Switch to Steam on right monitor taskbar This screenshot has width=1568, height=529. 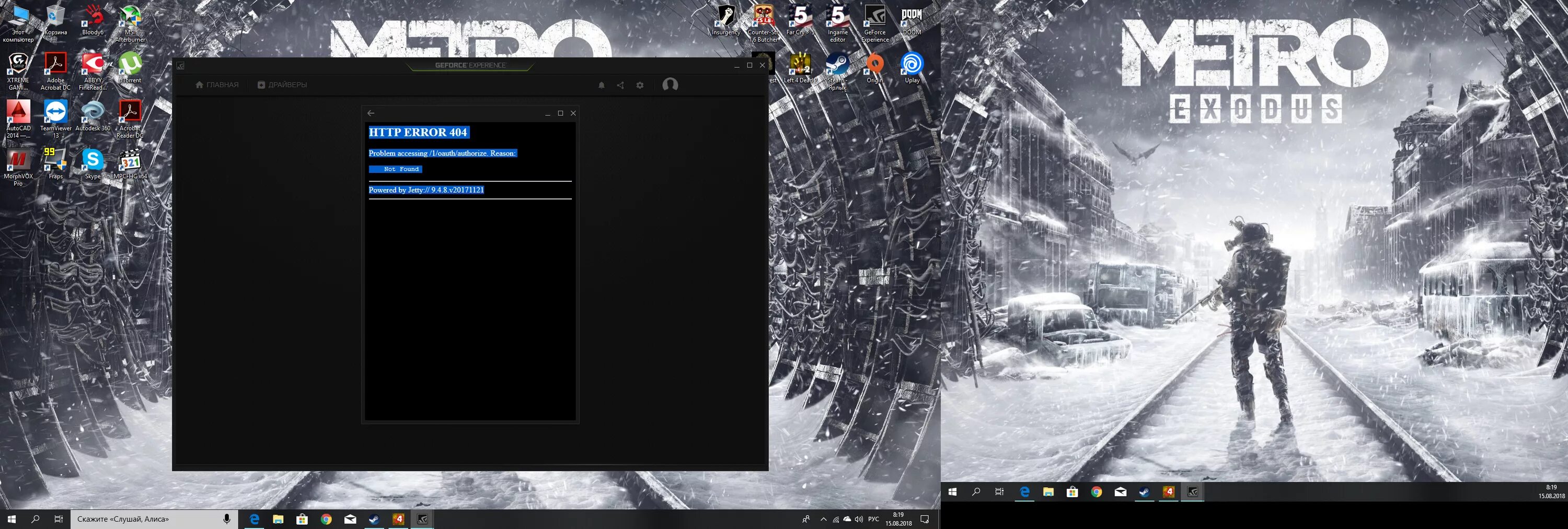coord(1144,492)
